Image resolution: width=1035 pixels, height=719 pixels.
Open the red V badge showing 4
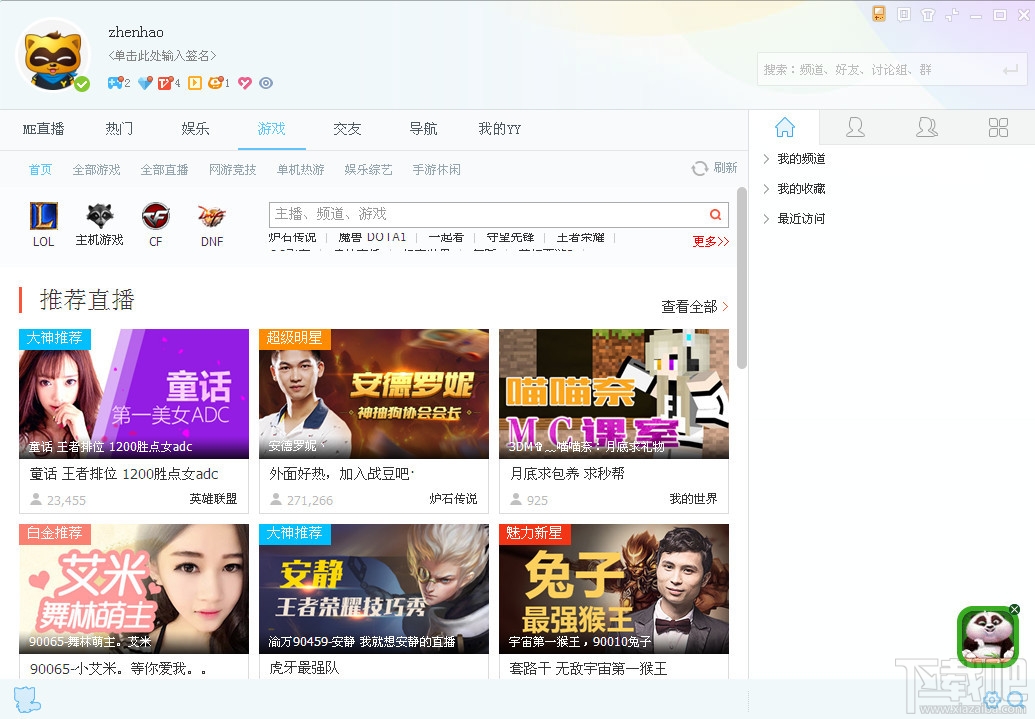pyautogui.click(x=165, y=83)
